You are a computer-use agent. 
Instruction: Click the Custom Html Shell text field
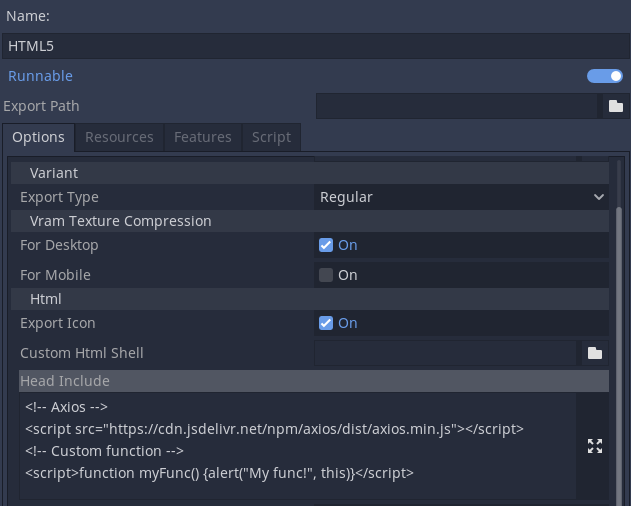click(446, 353)
